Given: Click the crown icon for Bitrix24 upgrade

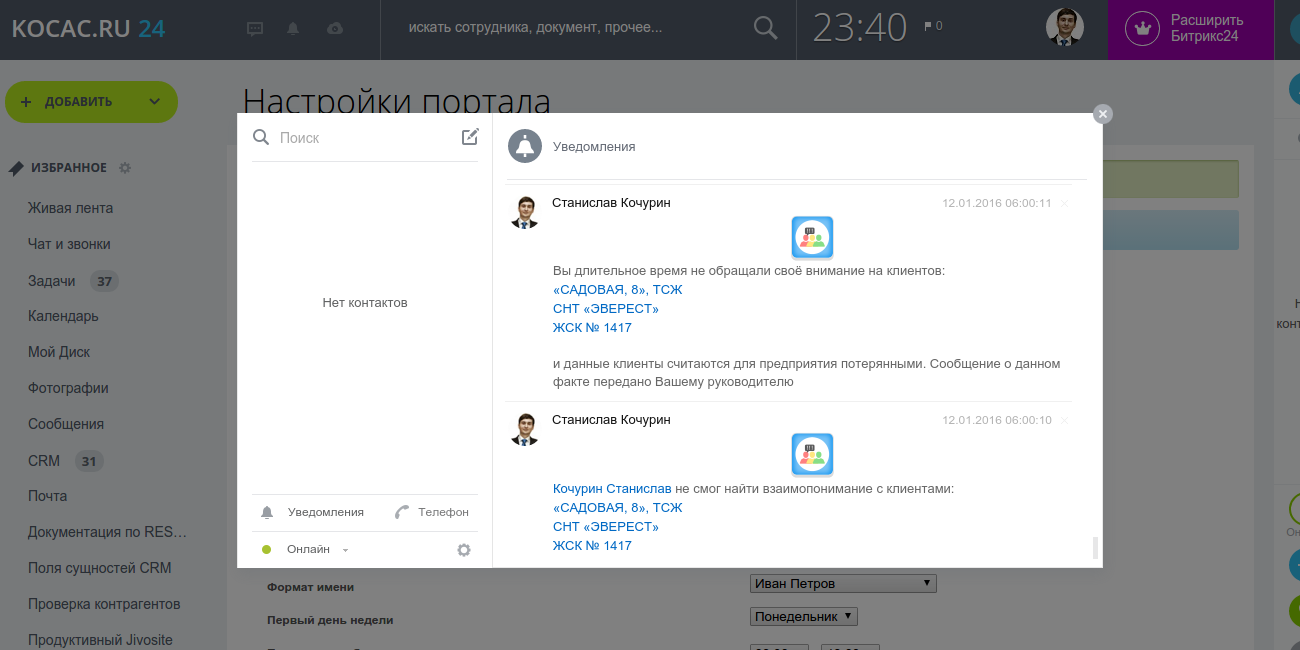Looking at the screenshot, I should 1142,28.
